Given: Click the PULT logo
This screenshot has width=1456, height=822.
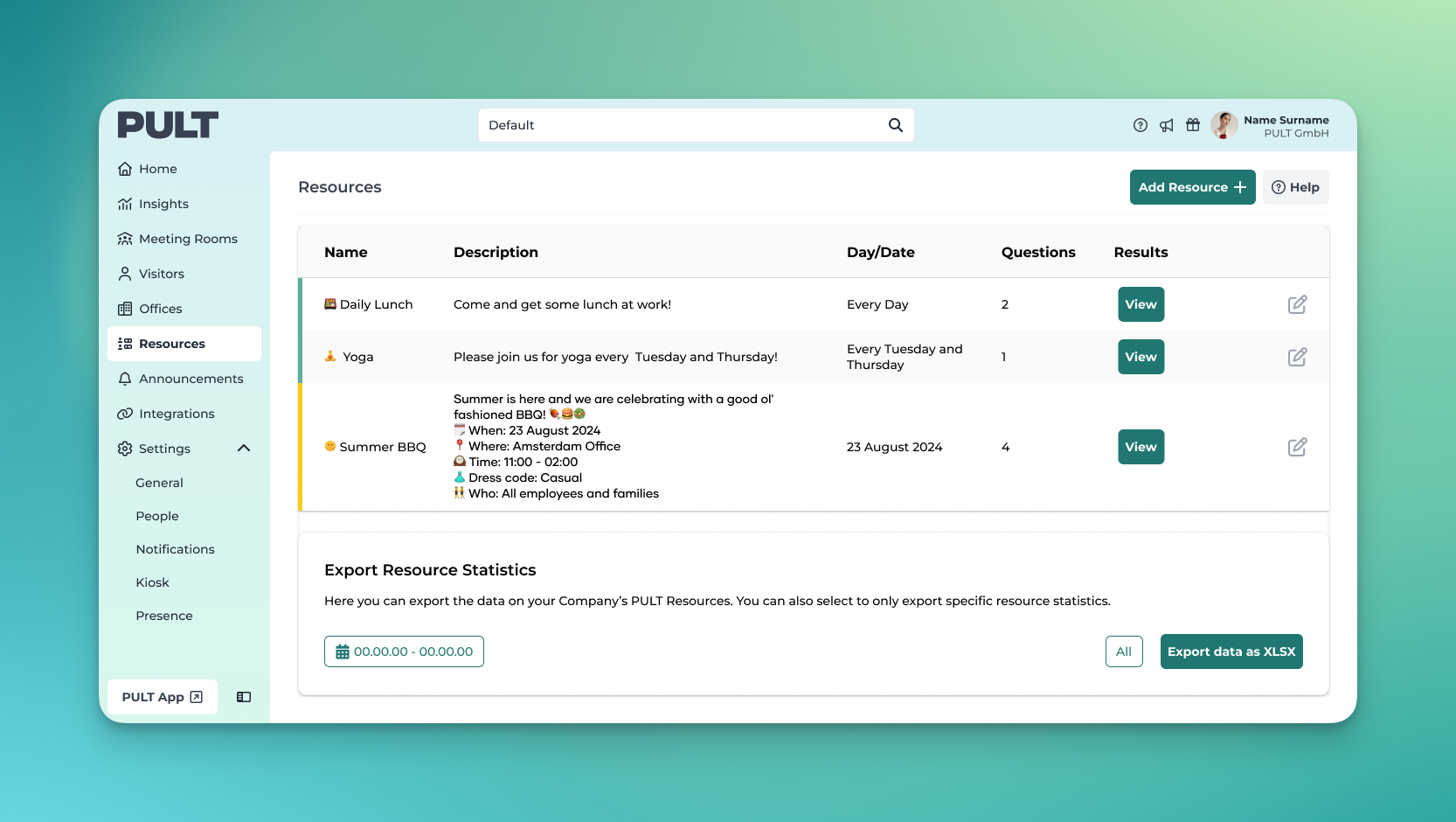Looking at the screenshot, I should point(168,125).
